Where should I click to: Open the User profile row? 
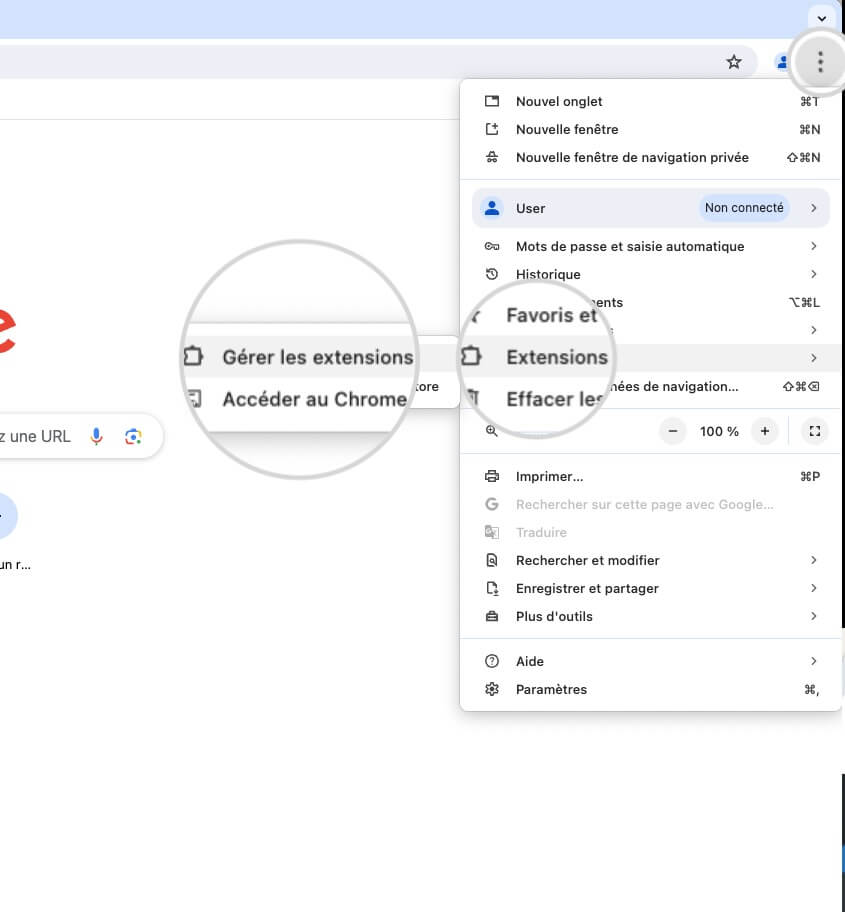651,208
